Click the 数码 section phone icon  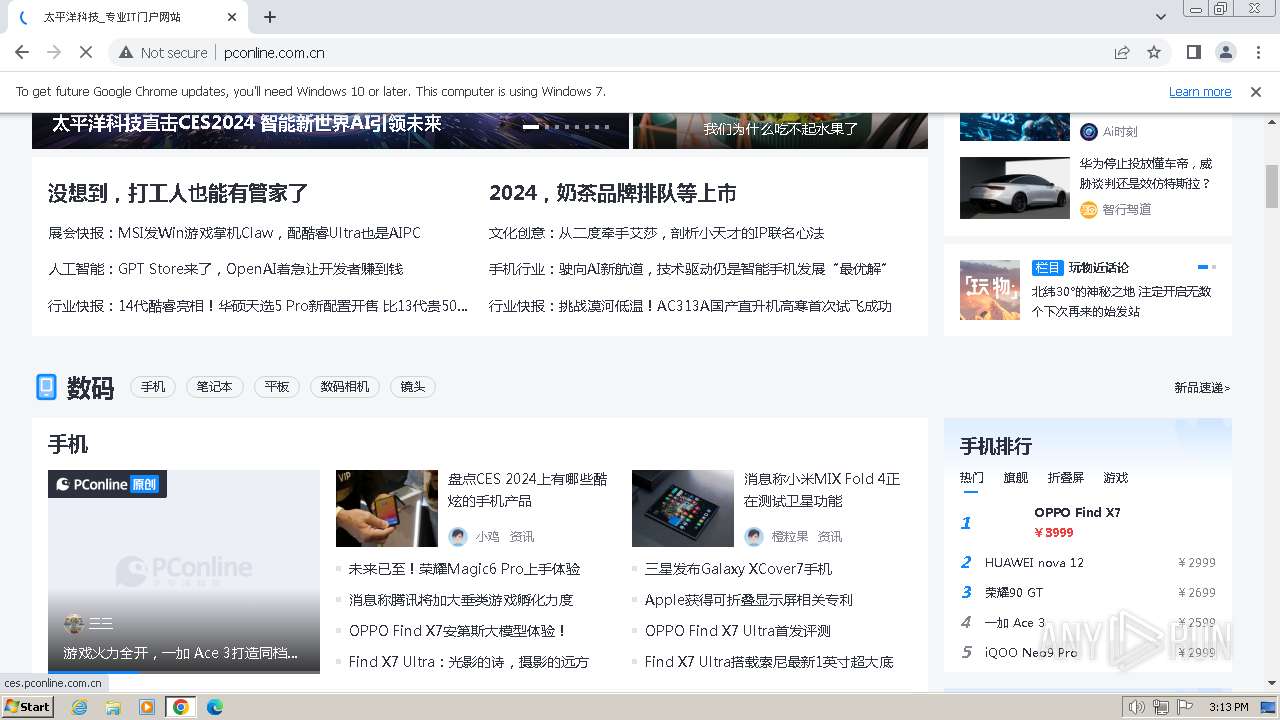[46, 387]
